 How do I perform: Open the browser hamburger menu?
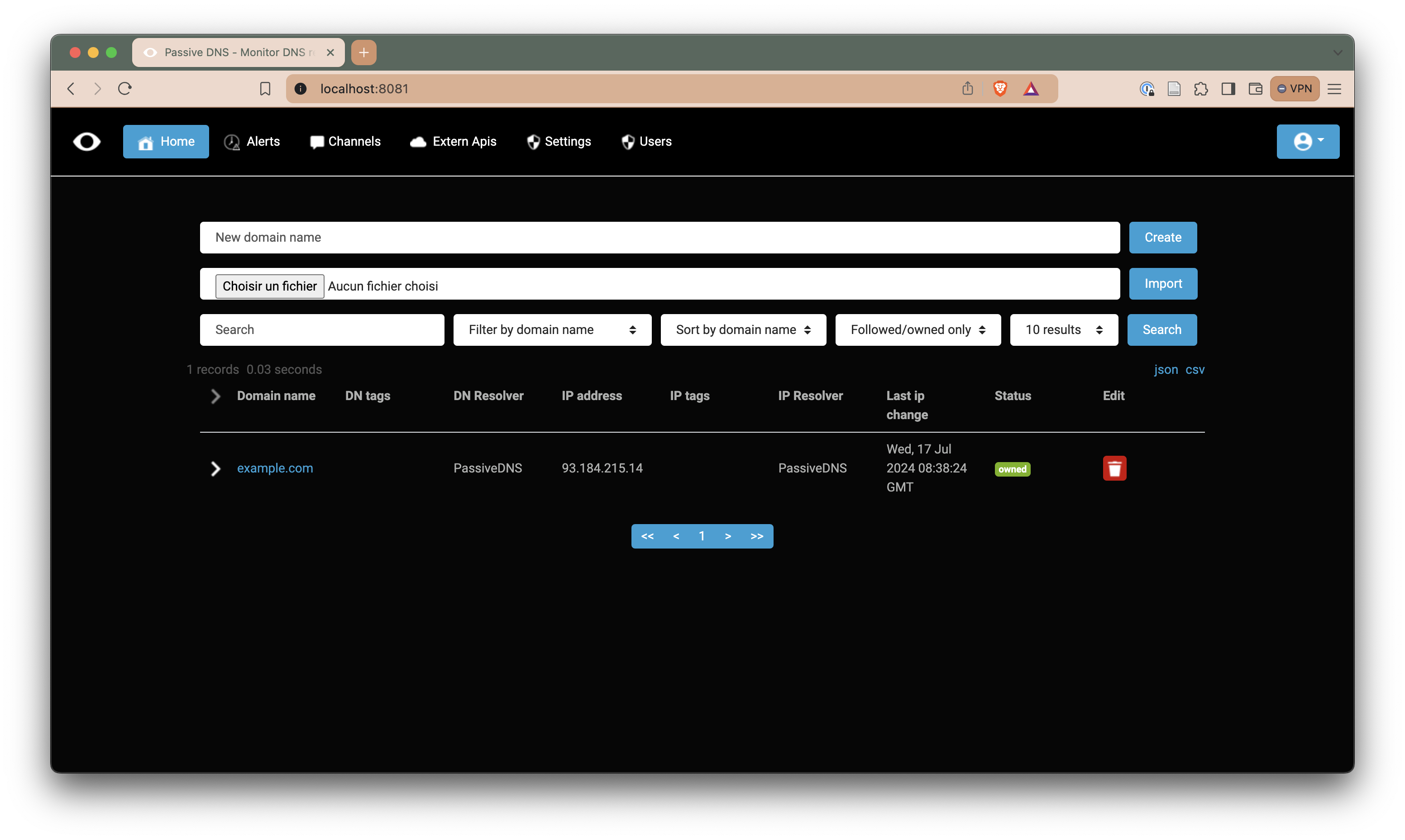[x=1334, y=89]
